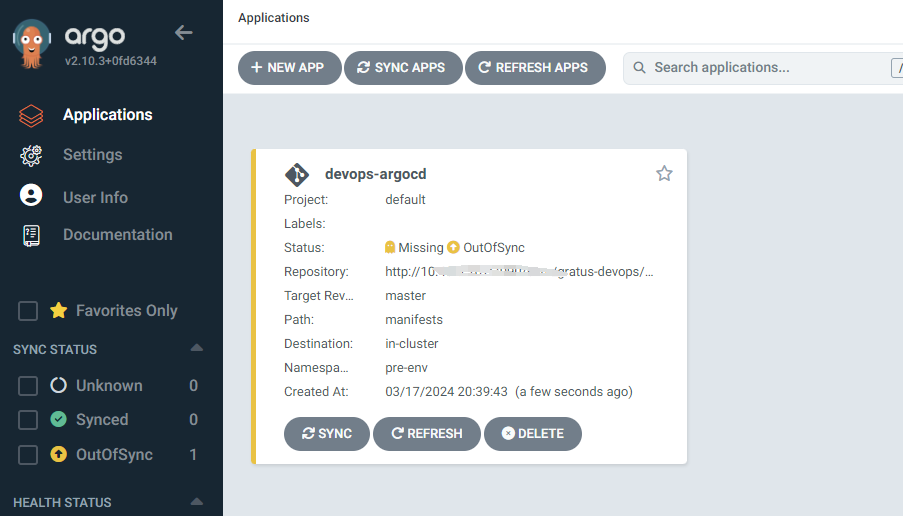Open the Settings menu item
903x516 pixels.
point(92,155)
